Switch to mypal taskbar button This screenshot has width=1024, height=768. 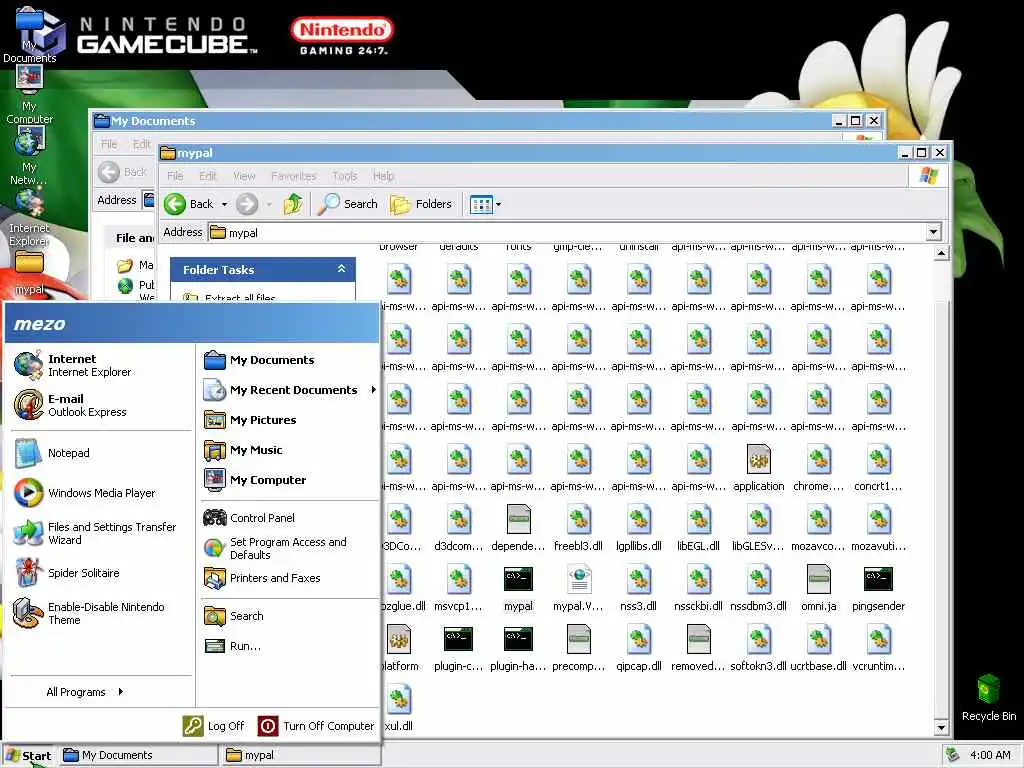[301, 755]
